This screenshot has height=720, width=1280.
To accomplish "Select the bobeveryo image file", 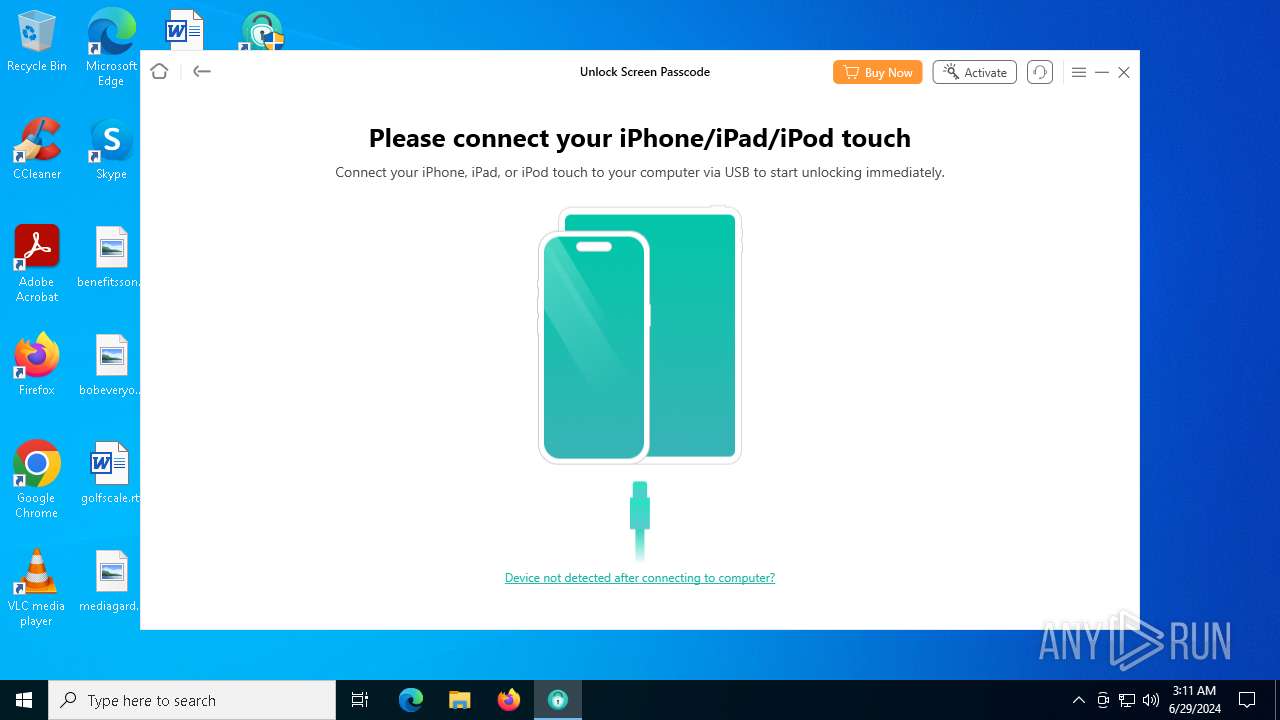I will (111, 365).
